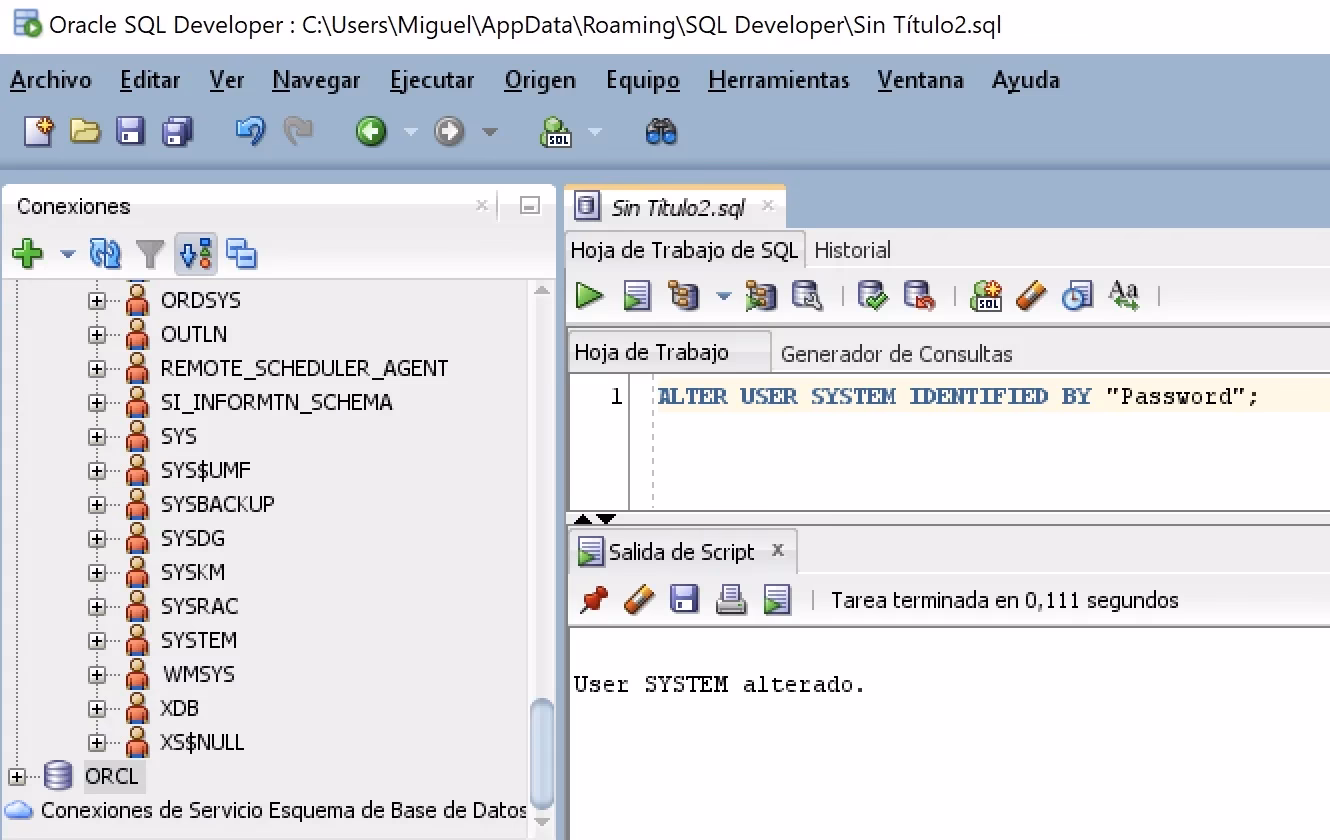Open the Ejecutar menu
This screenshot has width=1330, height=840.
point(432,80)
